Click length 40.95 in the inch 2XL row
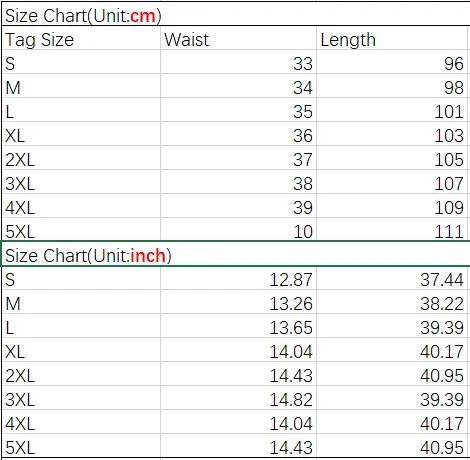 click(392, 374)
